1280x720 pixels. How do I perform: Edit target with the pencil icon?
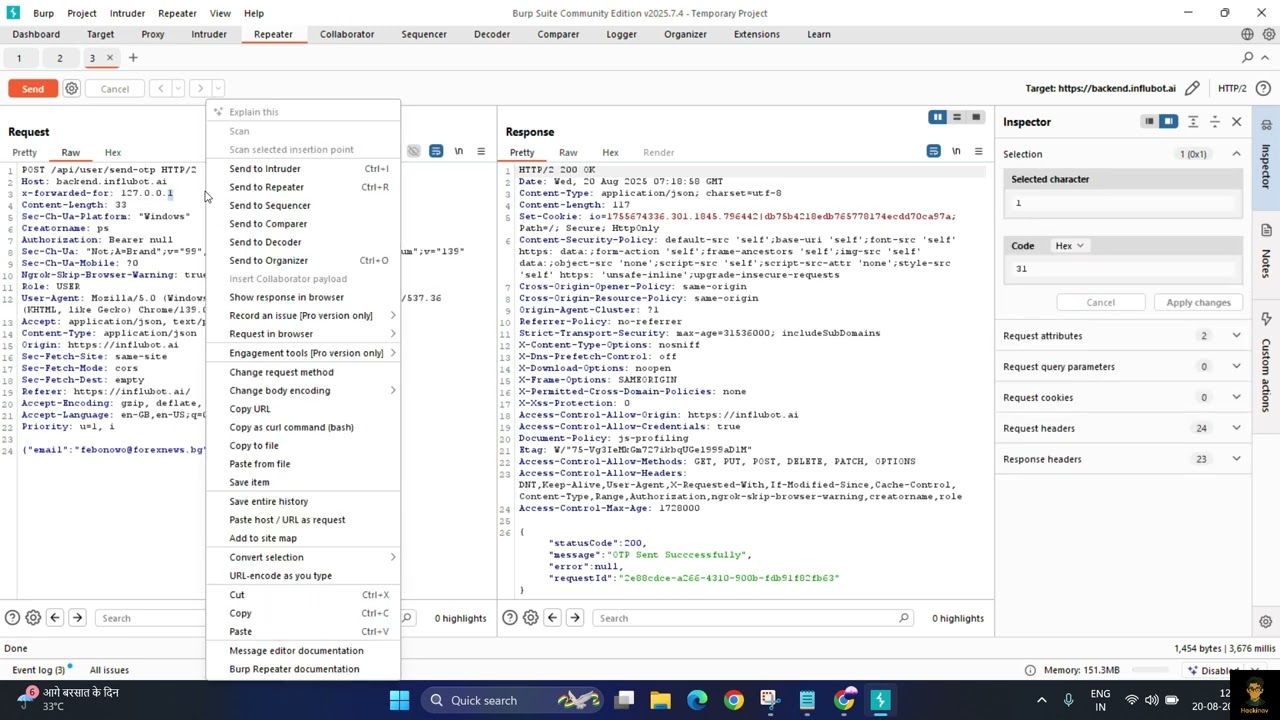pyautogui.click(x=1192, y=88)
